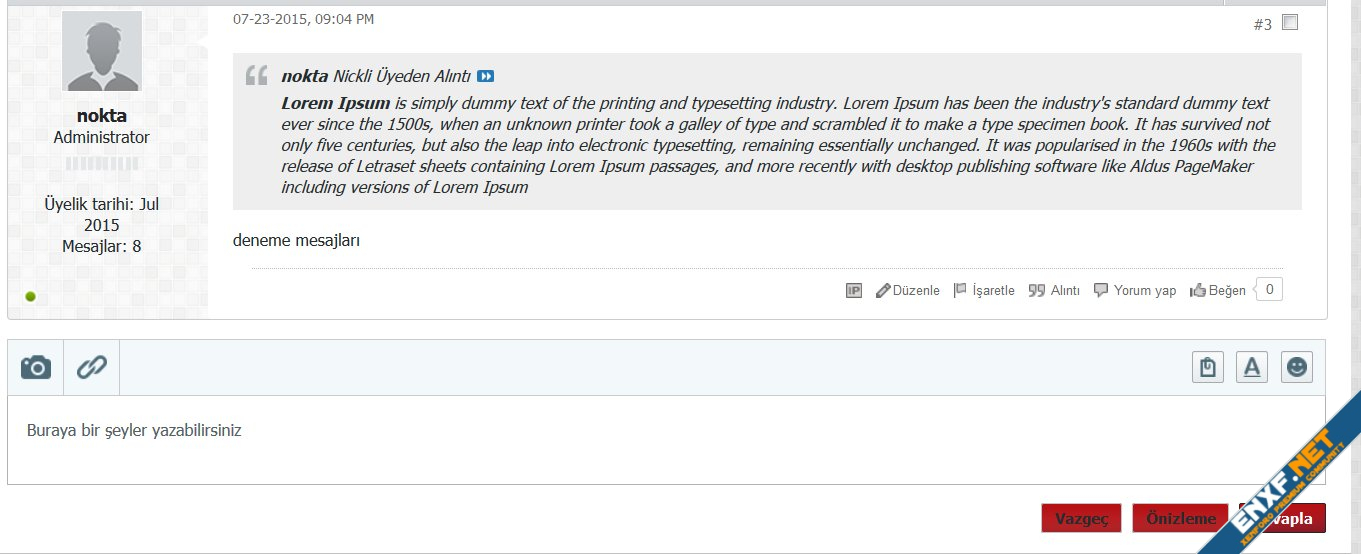The image size is (1361, 554).
Task: Click the Vazgeç cancel button
Action: (1081, 518)
